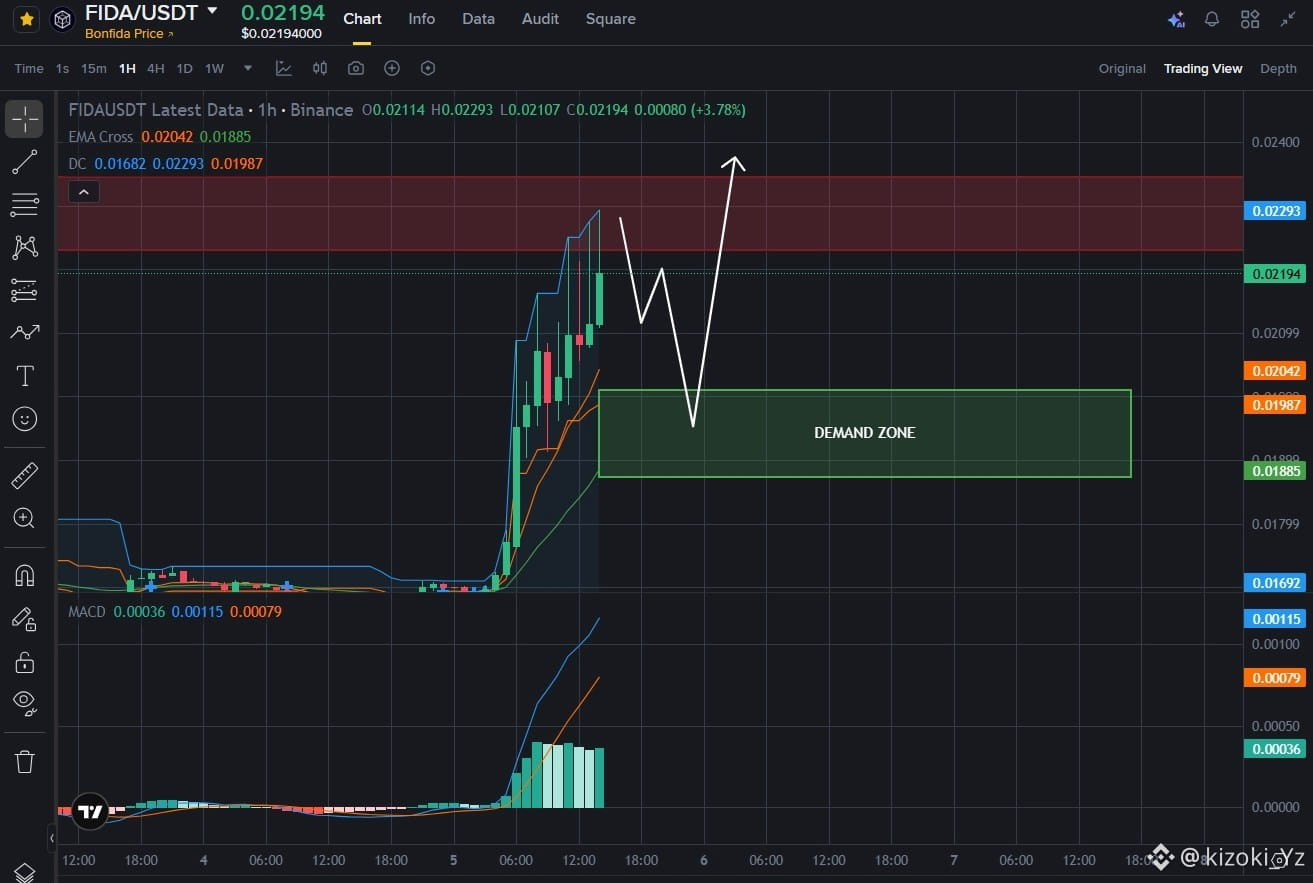Toggle stay in drawing mode pencil-lock

pyautogui.click(x=25, y=619)
